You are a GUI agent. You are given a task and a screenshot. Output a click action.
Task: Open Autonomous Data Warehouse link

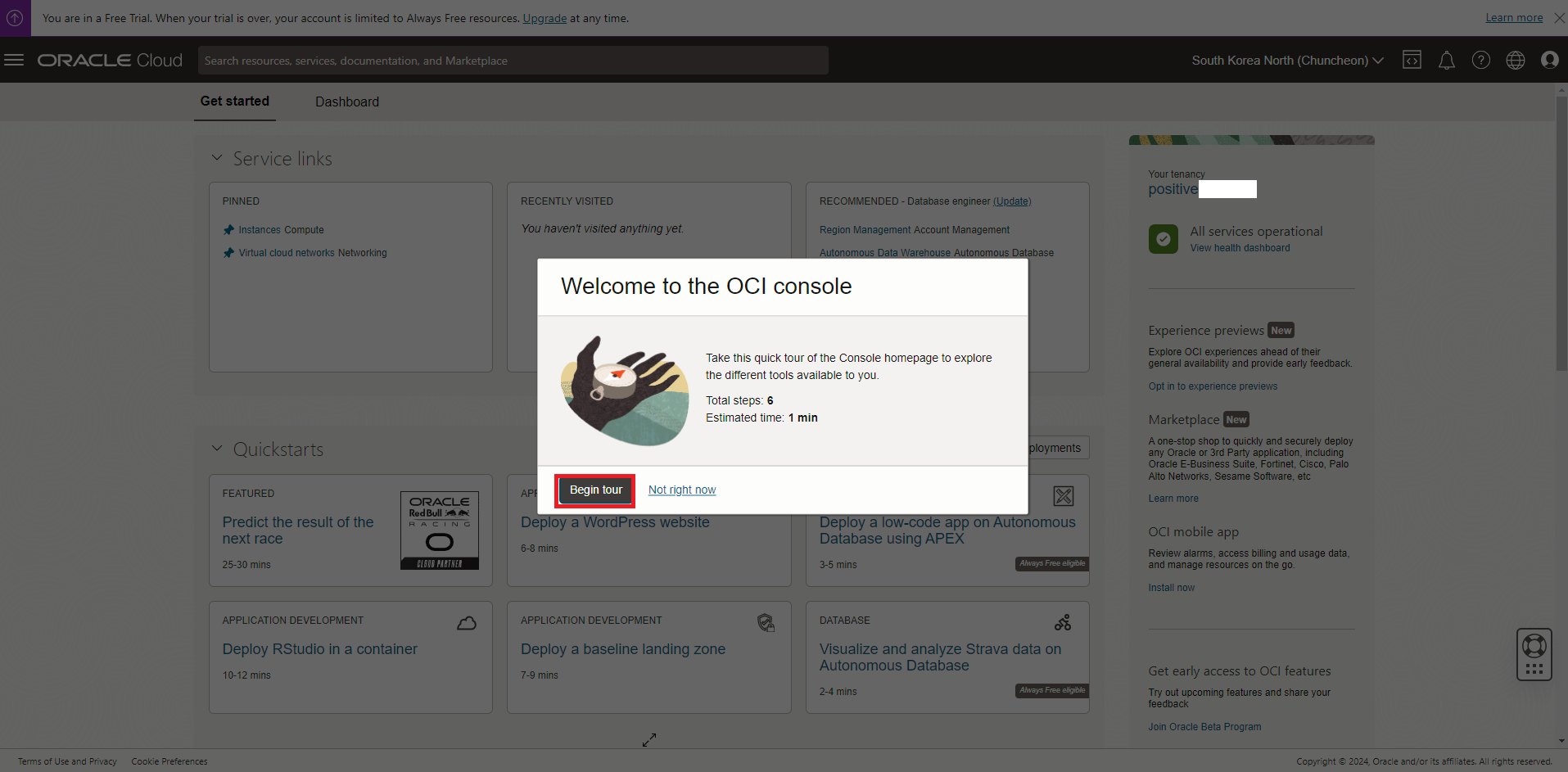click(937, 253)
